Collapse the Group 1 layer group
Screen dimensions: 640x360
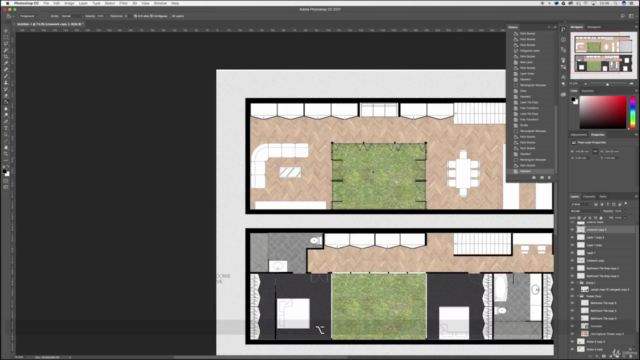pyautogui.click(x=578, y=282)
